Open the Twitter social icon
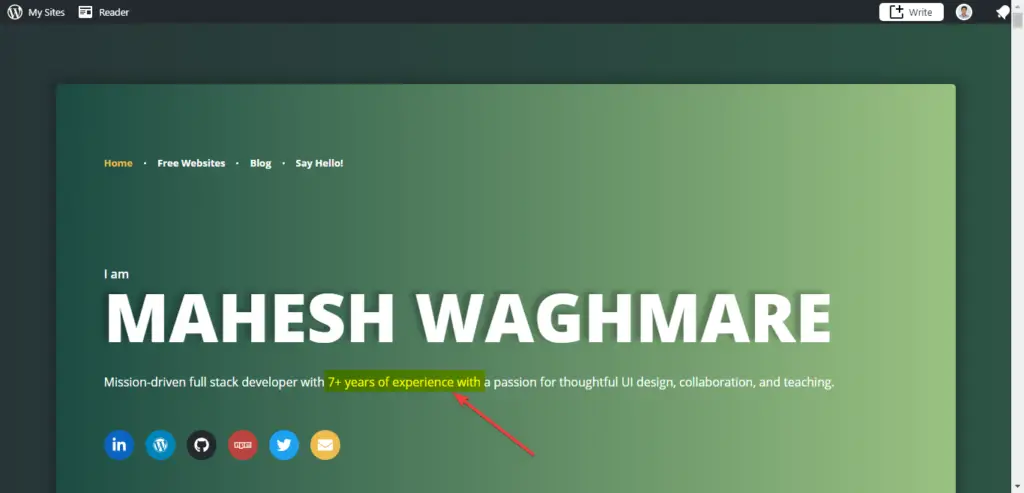Screen dimensions: 1024x493 [284, 445]
